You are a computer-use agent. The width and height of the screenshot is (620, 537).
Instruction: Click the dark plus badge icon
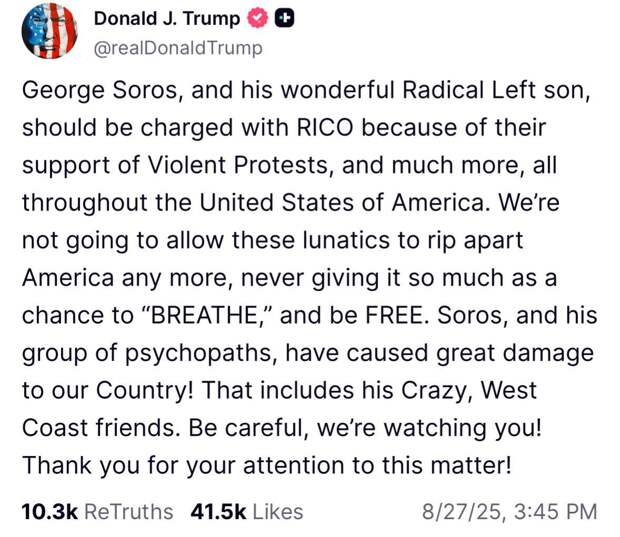click(285, 18)
